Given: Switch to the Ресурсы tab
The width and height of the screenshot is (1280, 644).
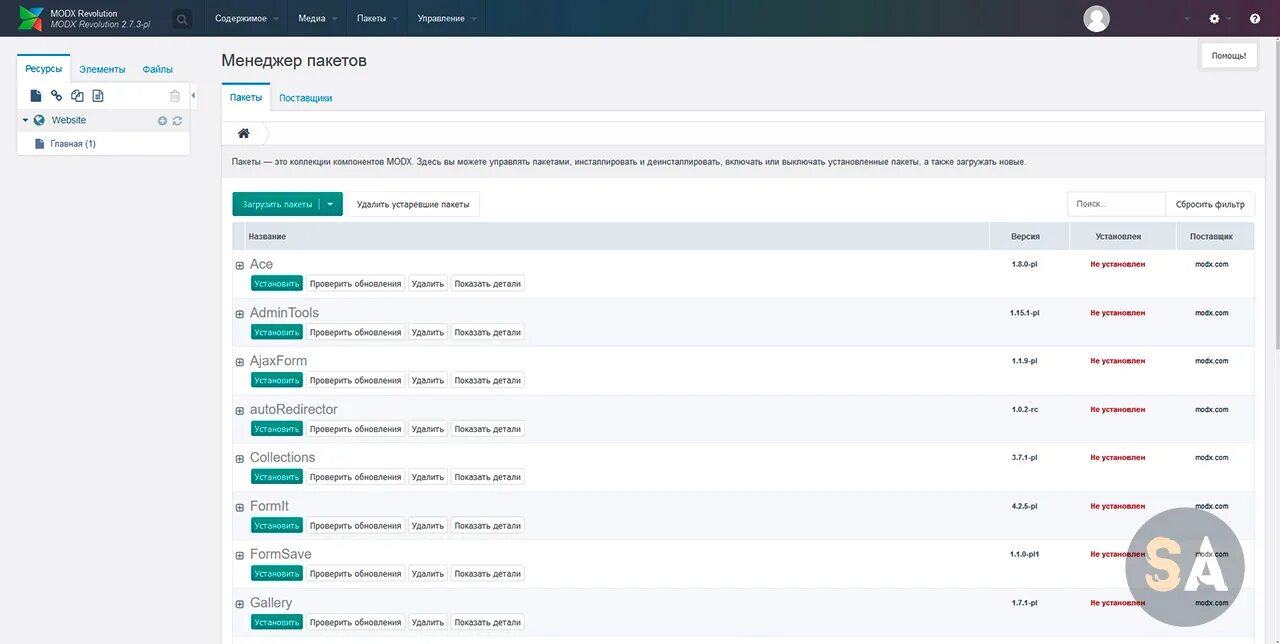Looking at the screenshot, I should pos(44,69).
